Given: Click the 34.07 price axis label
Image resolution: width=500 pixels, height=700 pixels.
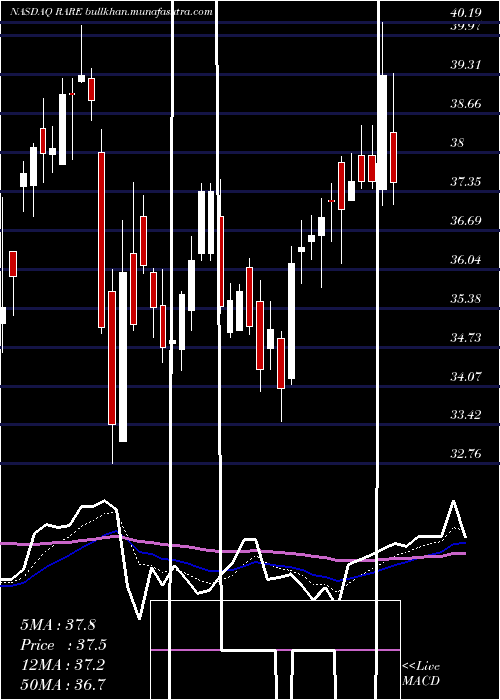Looking at the screenshot, I should (x=466, y=376).
